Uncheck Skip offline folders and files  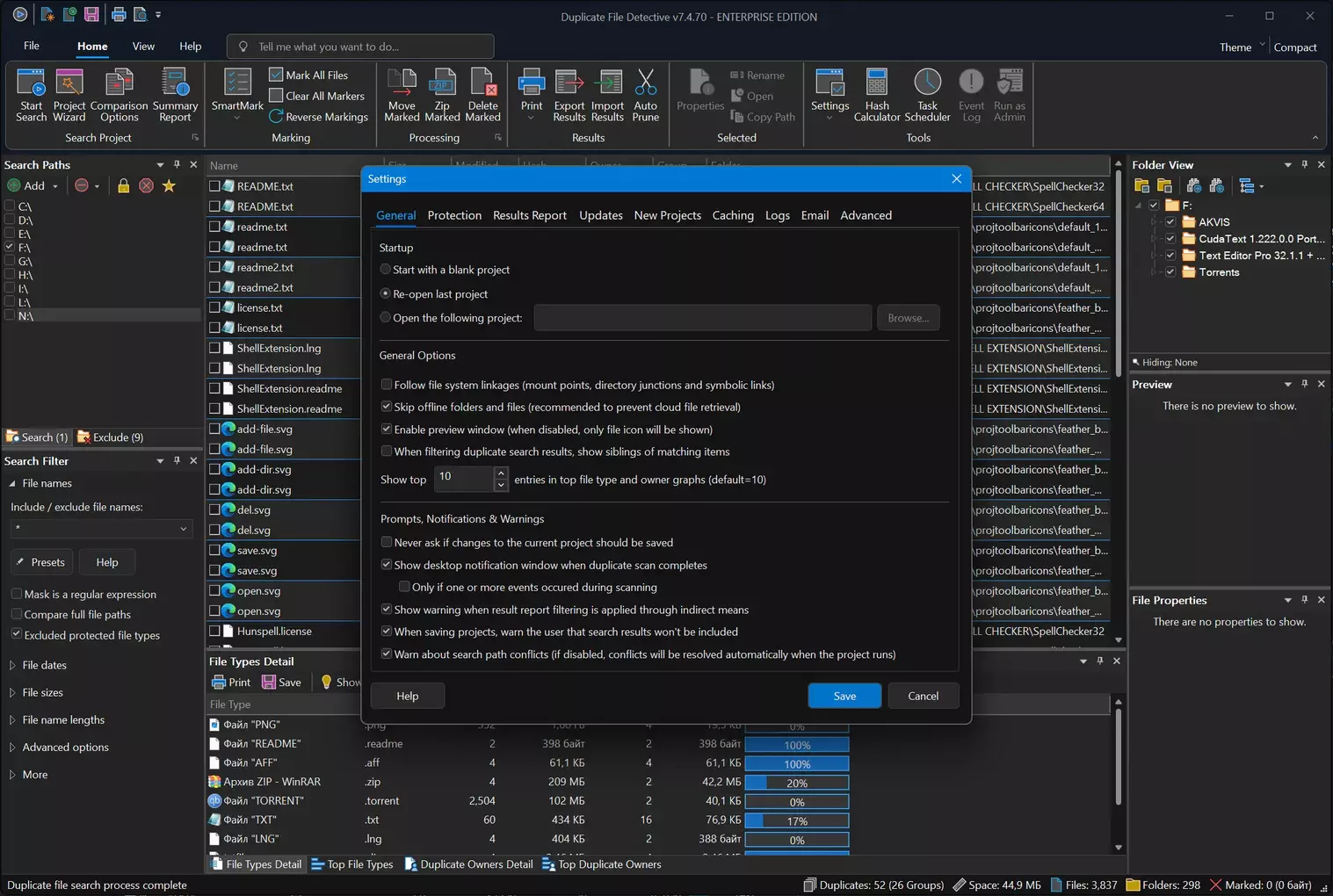click(x=387, y=407)
